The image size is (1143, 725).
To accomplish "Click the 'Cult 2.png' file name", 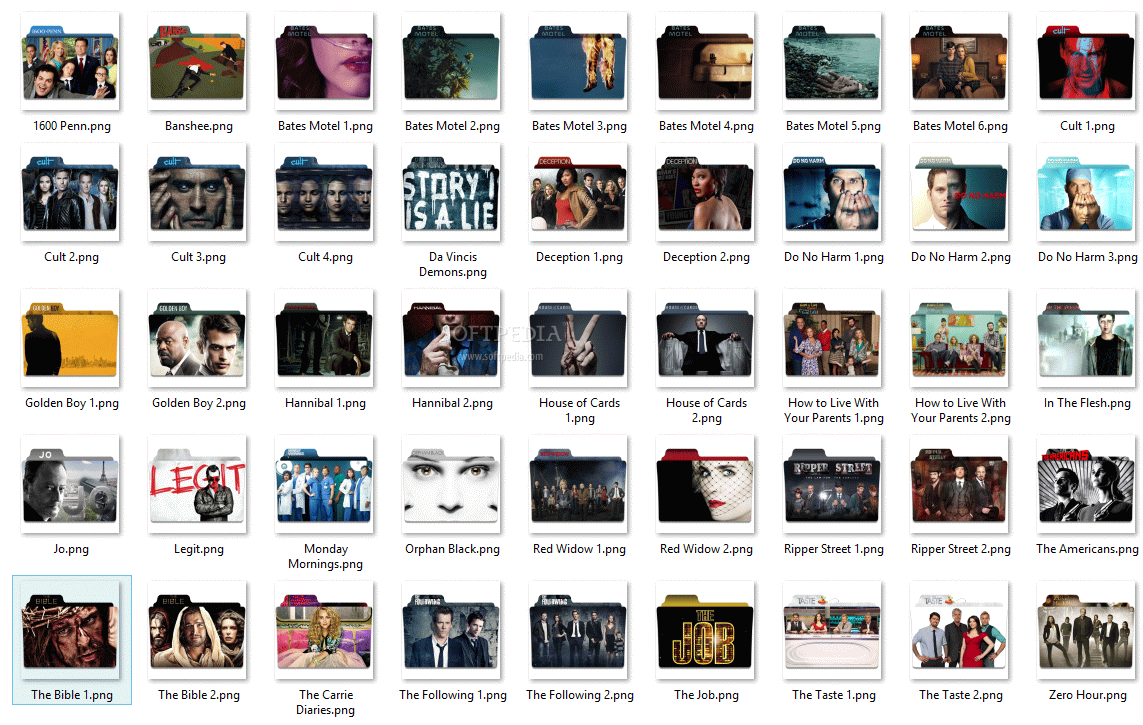I will coord(71,257).
